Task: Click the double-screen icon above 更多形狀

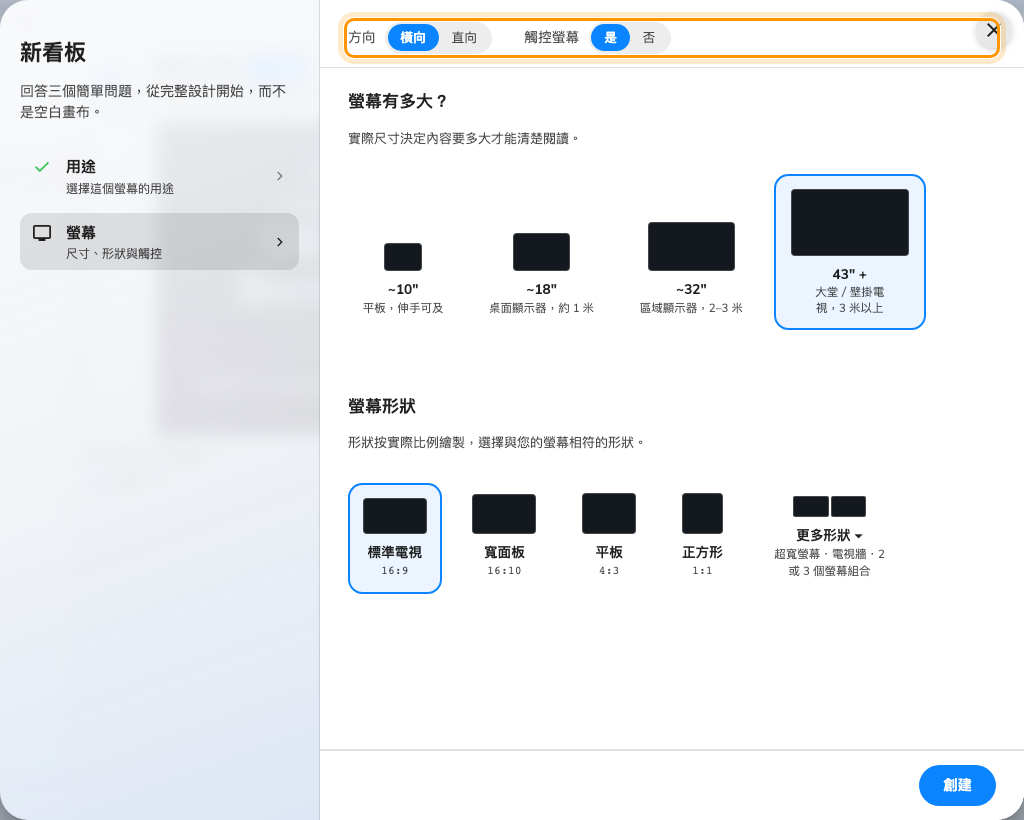Action: [x=829, y=507]
